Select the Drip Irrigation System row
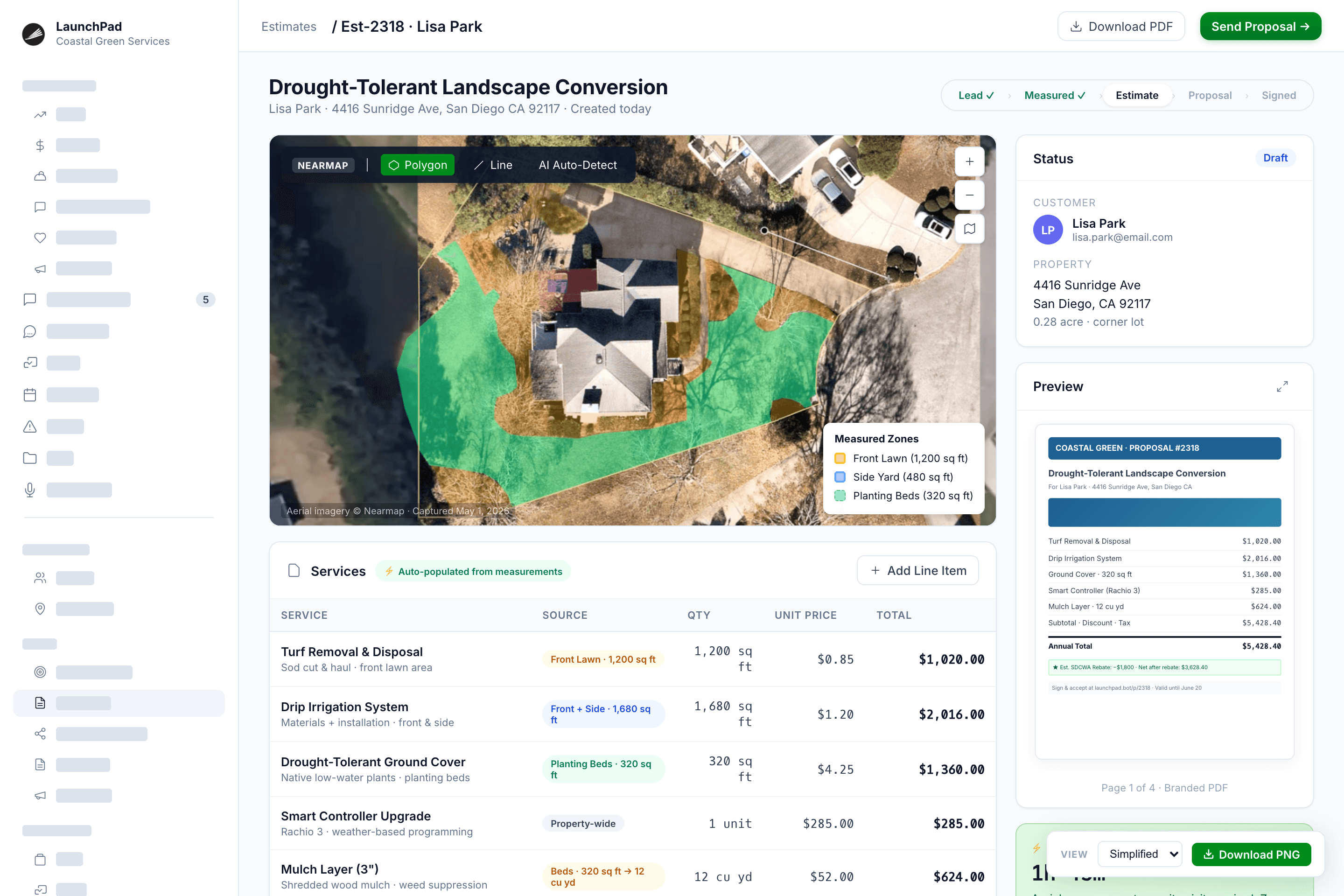Viewport: 1344px width, 896px height. 633,714
